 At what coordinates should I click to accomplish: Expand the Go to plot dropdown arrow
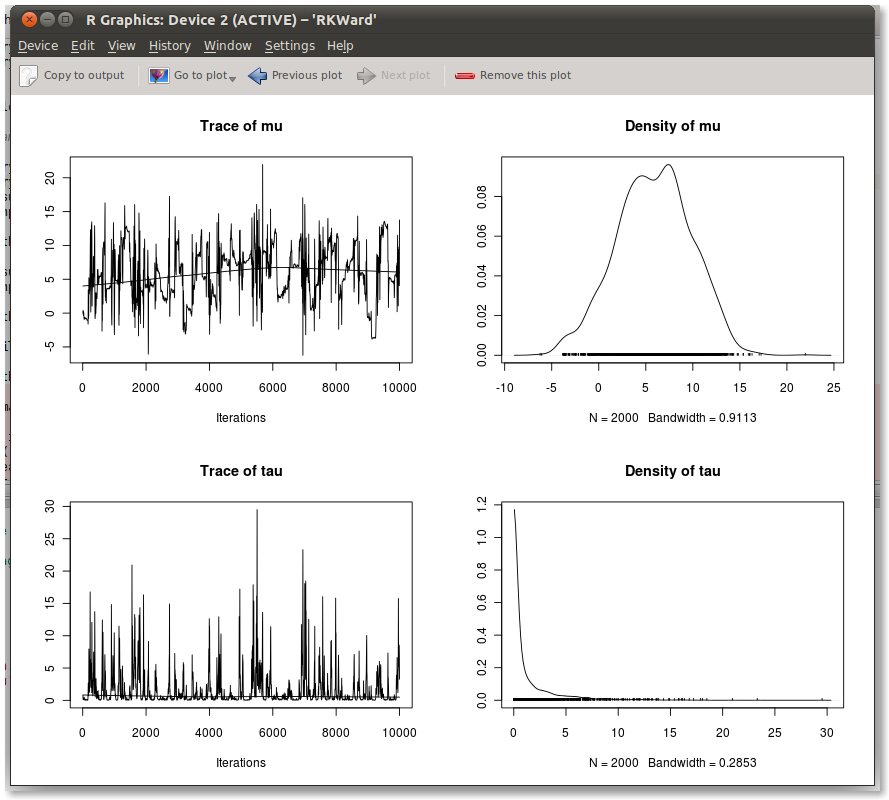point(233,78)
